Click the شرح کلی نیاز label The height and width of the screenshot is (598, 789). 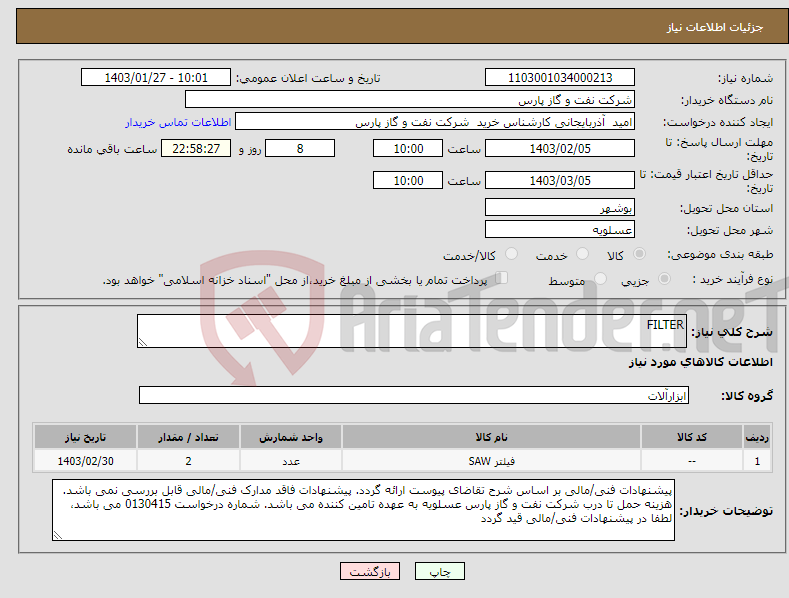[x=732, y=332]
